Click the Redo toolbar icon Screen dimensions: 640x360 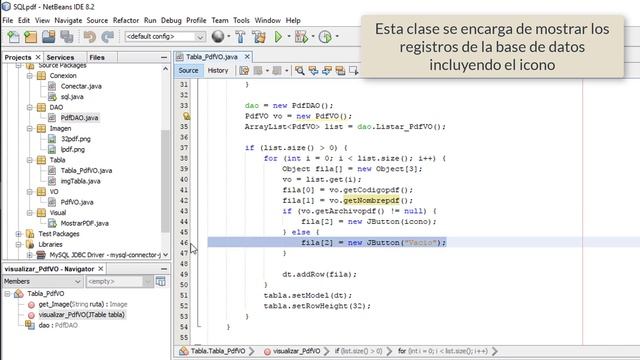click(x=107, y=37)
